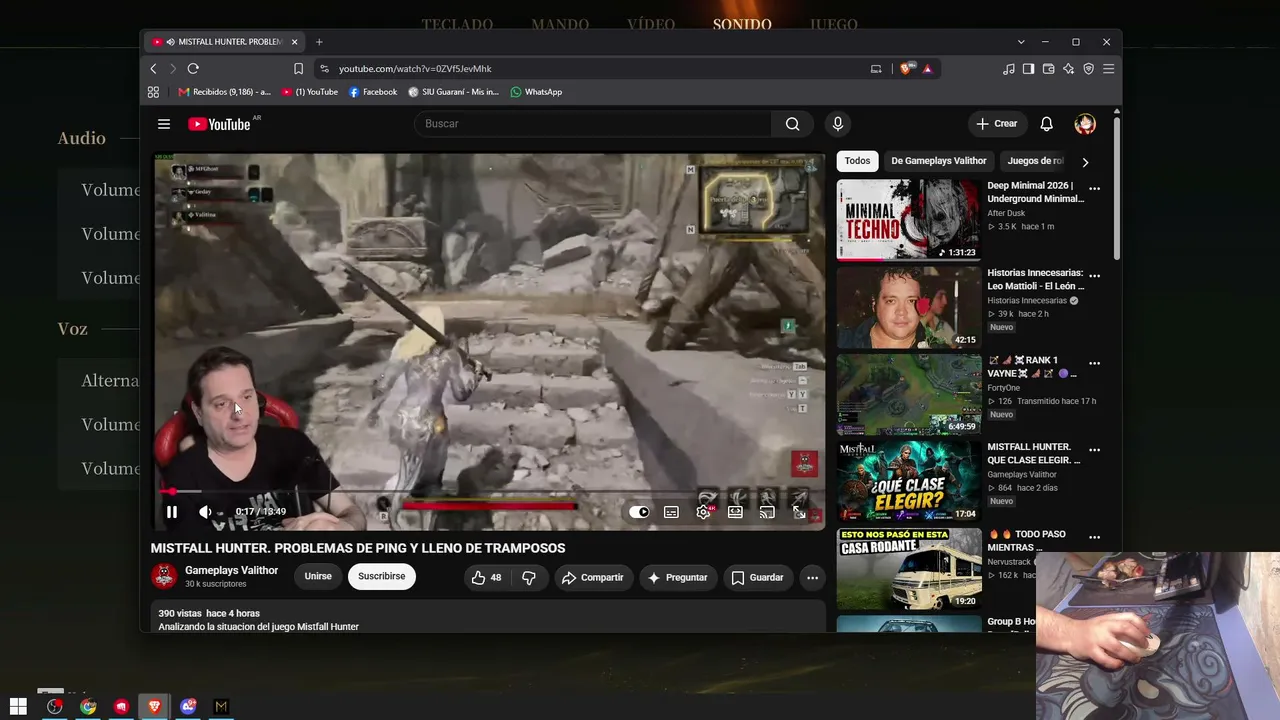Open the Historias Innecesarias video thumbnail
Viewport: 1280px width, 720px height.
click(x=909, y=307)
